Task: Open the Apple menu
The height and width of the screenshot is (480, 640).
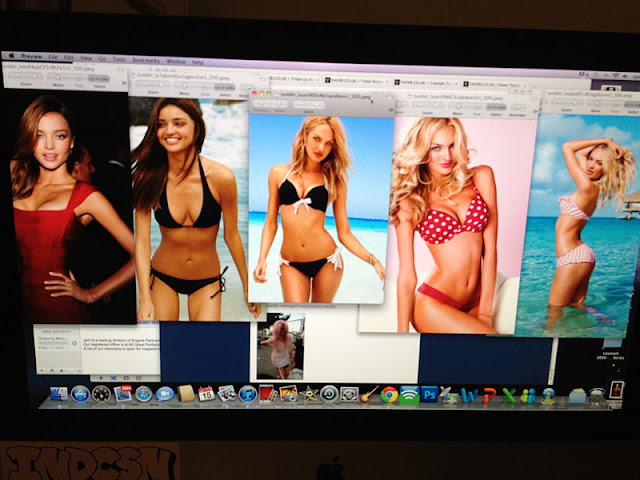Action: coord(11,56)
